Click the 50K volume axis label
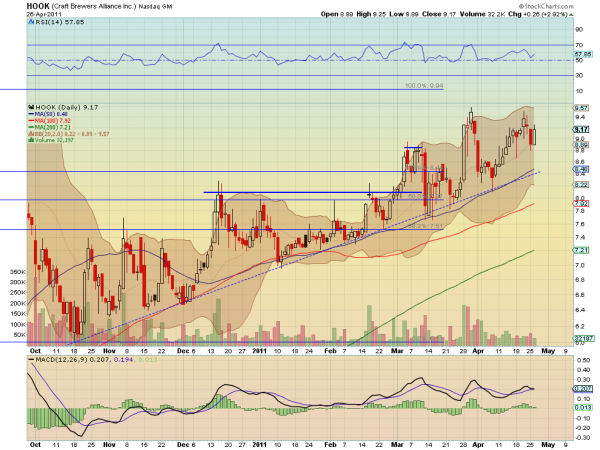Viewport: 600px width, 450px height. pyautogui.click(x=20, y=335)
